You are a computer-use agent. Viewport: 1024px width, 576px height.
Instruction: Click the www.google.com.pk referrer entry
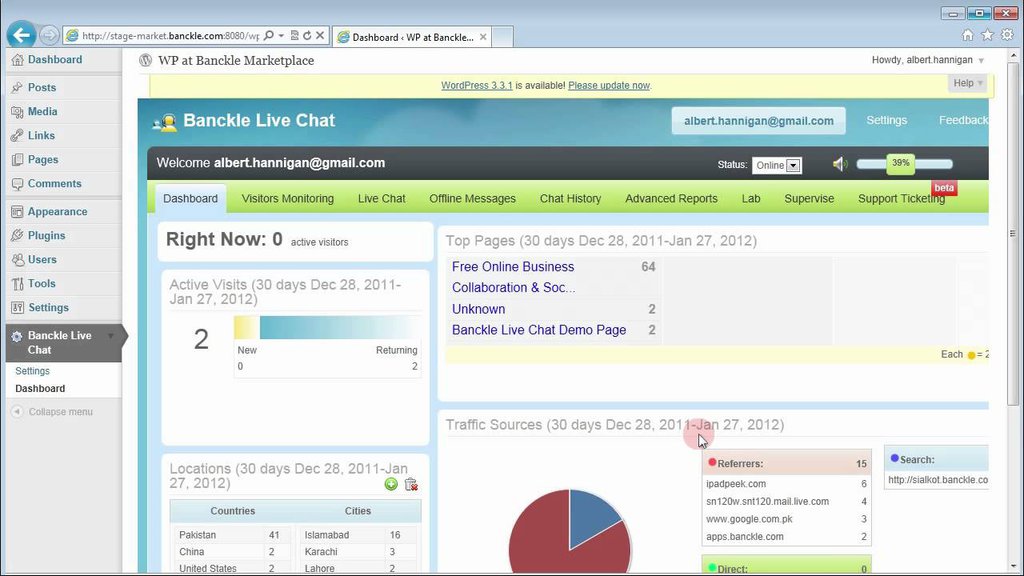(x=749, y=519)
